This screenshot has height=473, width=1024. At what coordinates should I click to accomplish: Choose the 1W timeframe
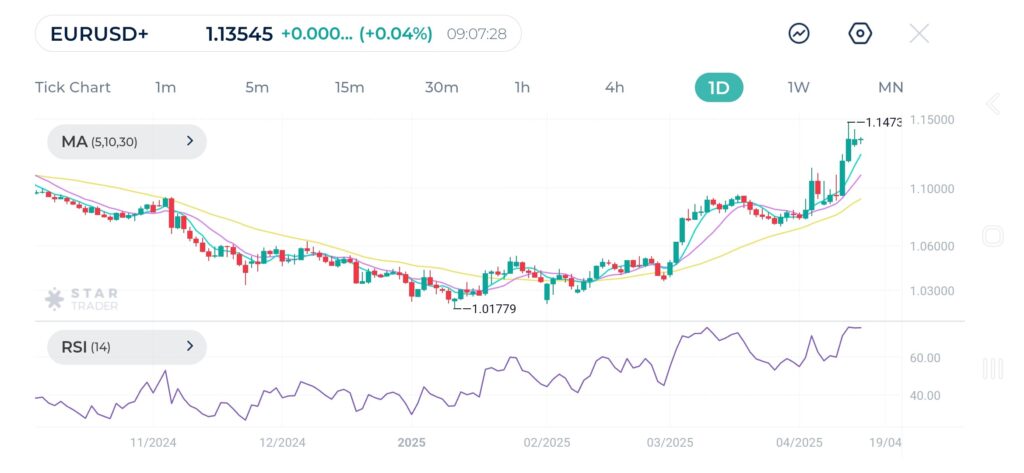click(798, 88)
